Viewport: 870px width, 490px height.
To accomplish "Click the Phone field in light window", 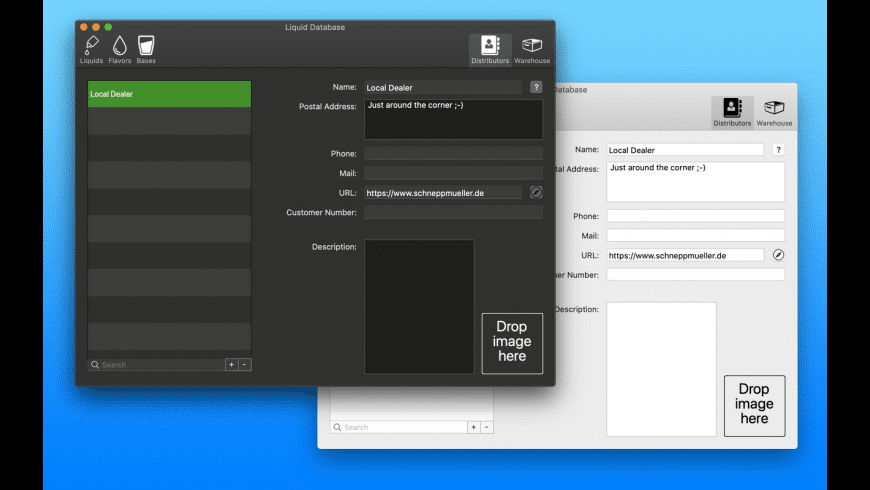I will click(x=696, y=216).
